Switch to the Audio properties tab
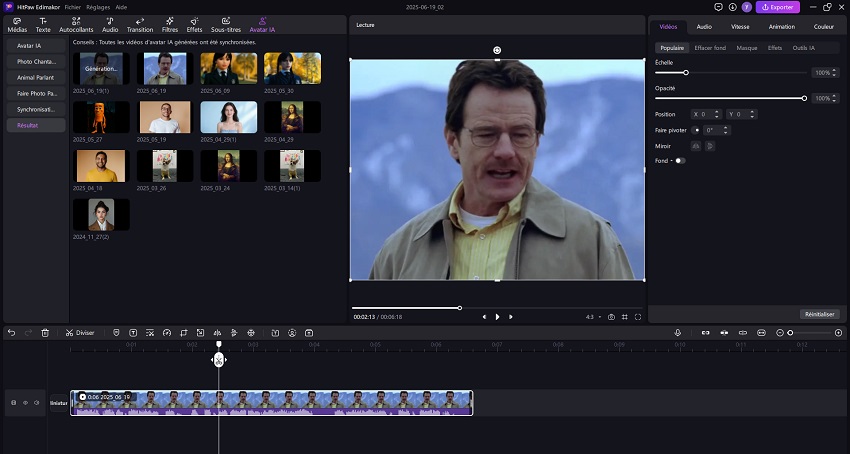Screen dimensions: 850x454 (x=704, y=27)
